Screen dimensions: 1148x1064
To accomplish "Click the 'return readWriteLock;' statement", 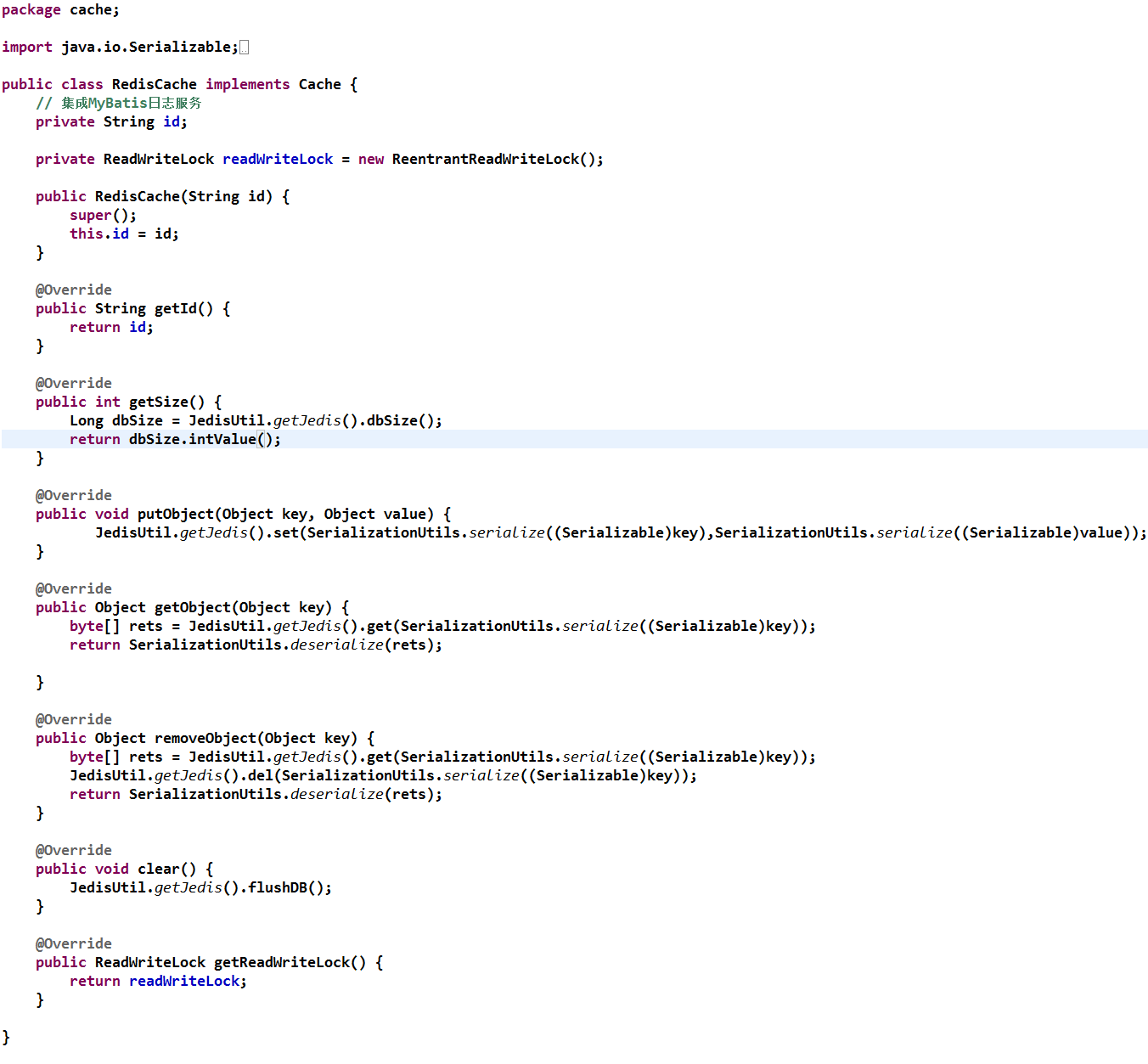I will [158, 982].
